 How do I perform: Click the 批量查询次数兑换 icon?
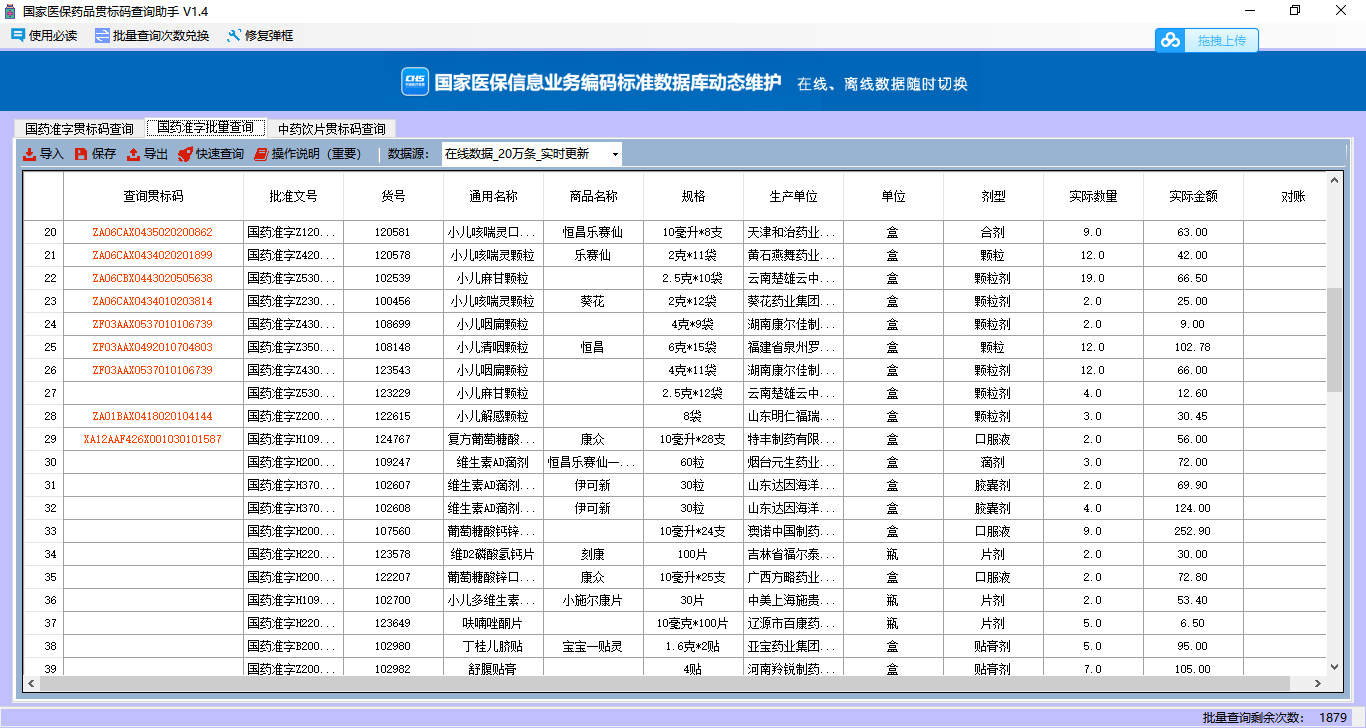click(102, 35)
